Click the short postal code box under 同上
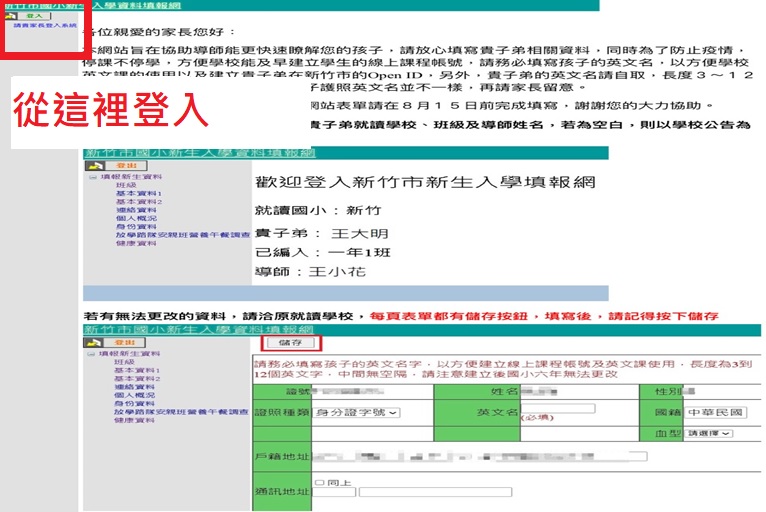The width and height of the screenshot is (766, 512). pyautogui.click(x=334, y=492)
